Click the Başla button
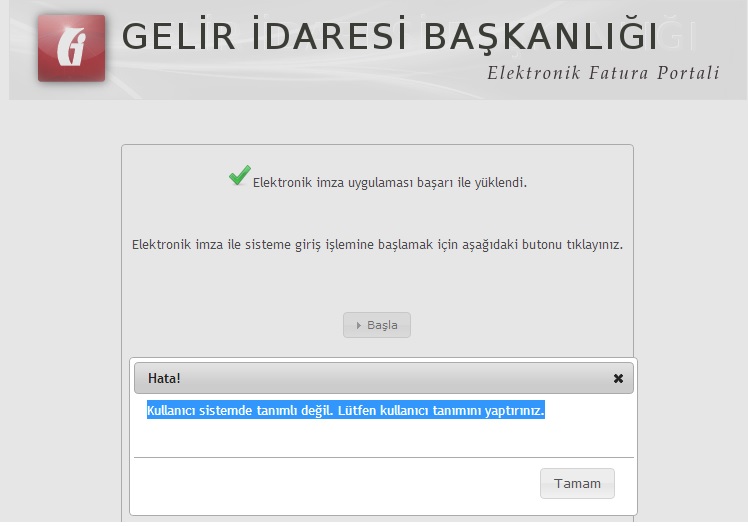Viewport: 748px width, 526px height. [377, 325]
